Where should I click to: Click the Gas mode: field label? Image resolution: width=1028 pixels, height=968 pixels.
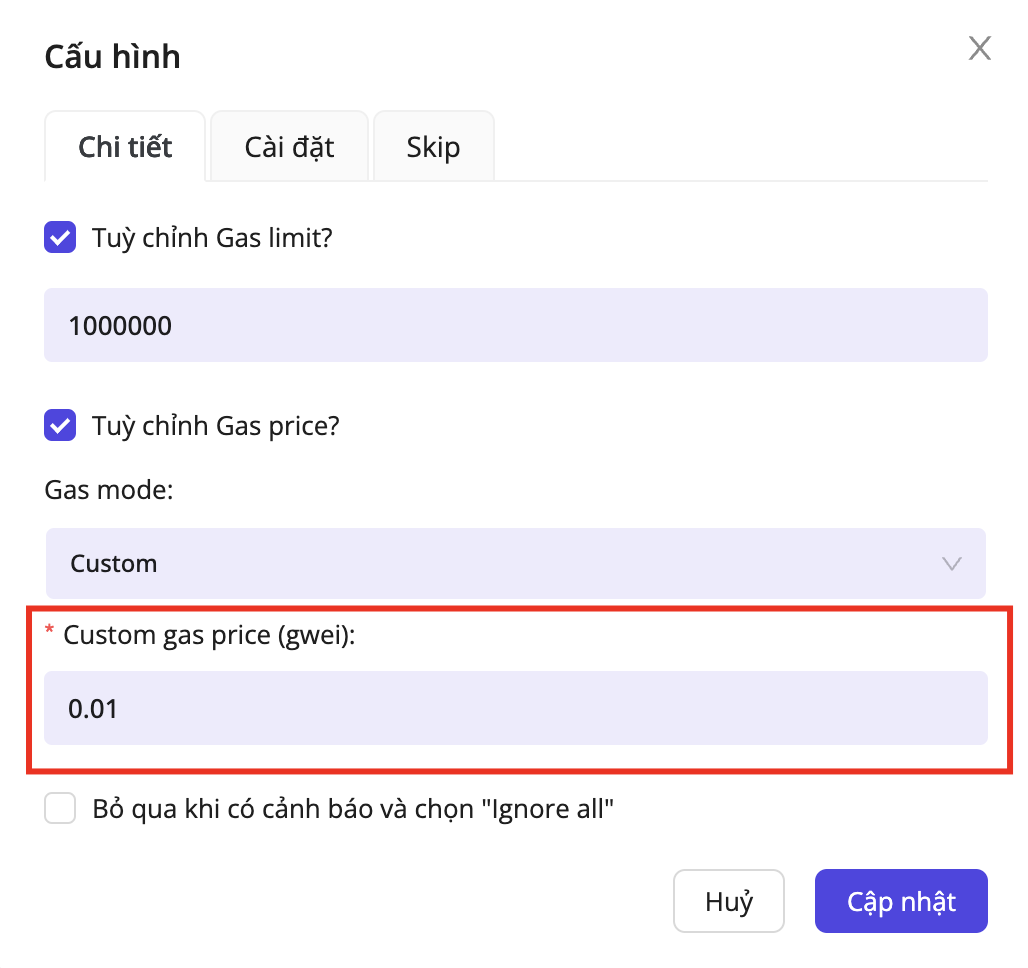click(109, 491)
